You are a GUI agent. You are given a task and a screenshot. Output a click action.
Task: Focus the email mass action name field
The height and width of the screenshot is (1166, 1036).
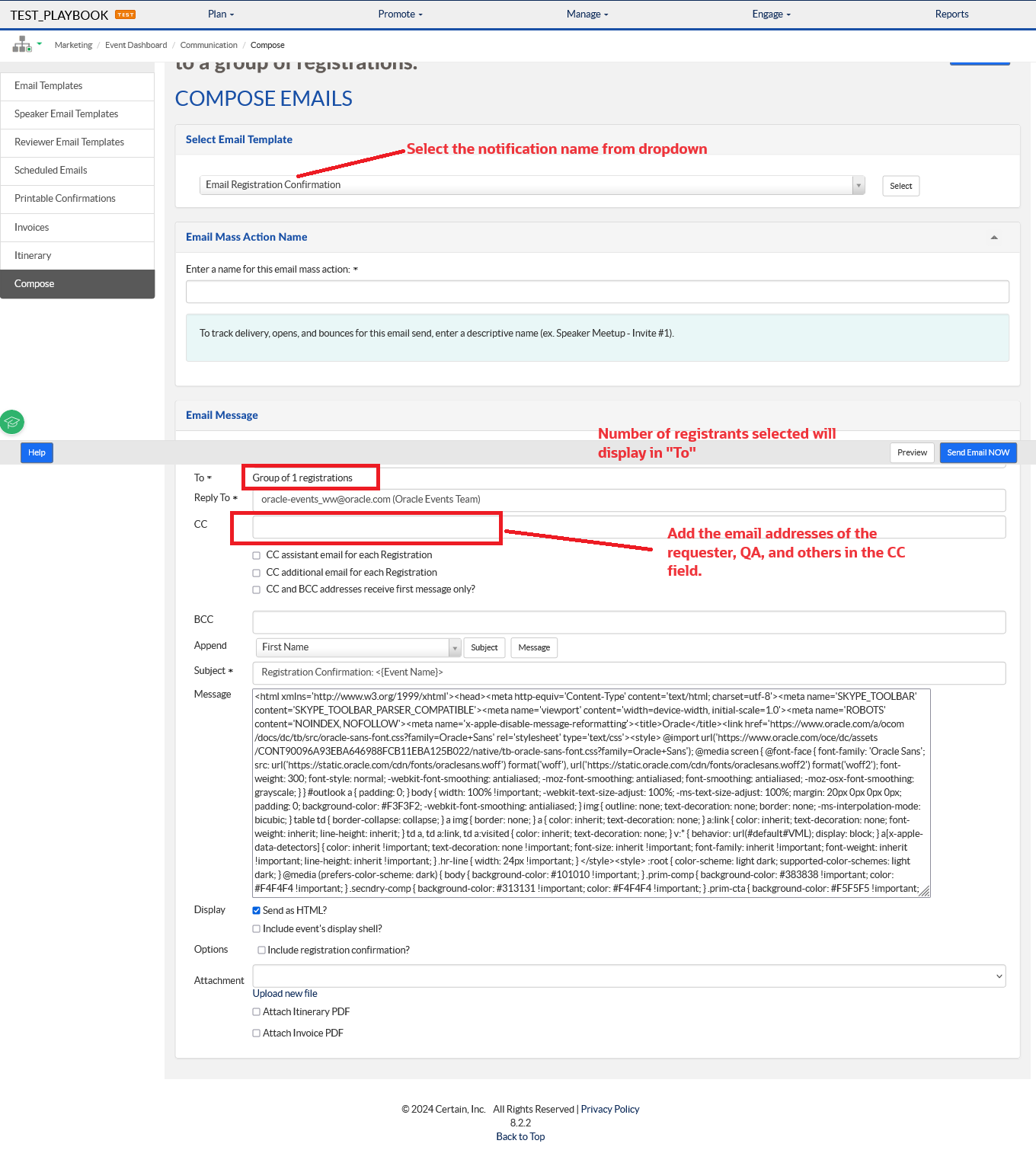pos(597,292)
